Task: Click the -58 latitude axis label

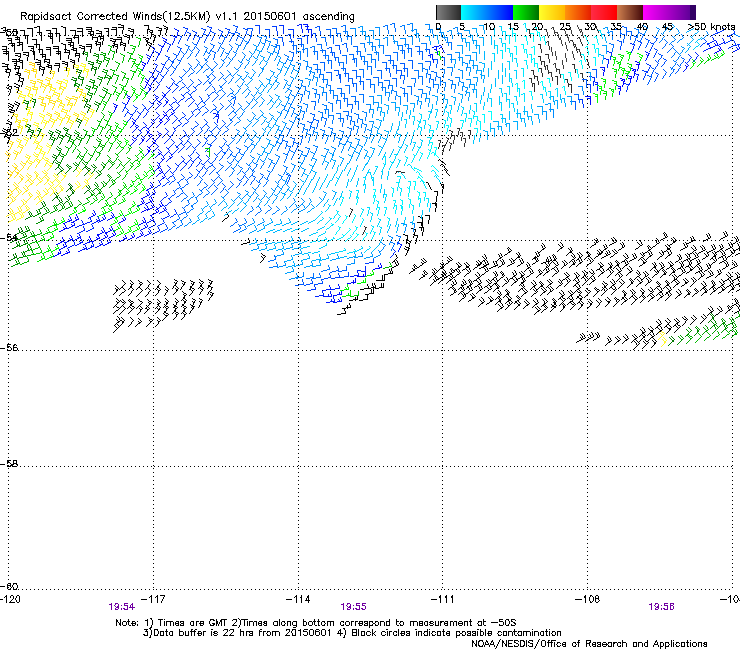Action: click(x=10, y=464)
